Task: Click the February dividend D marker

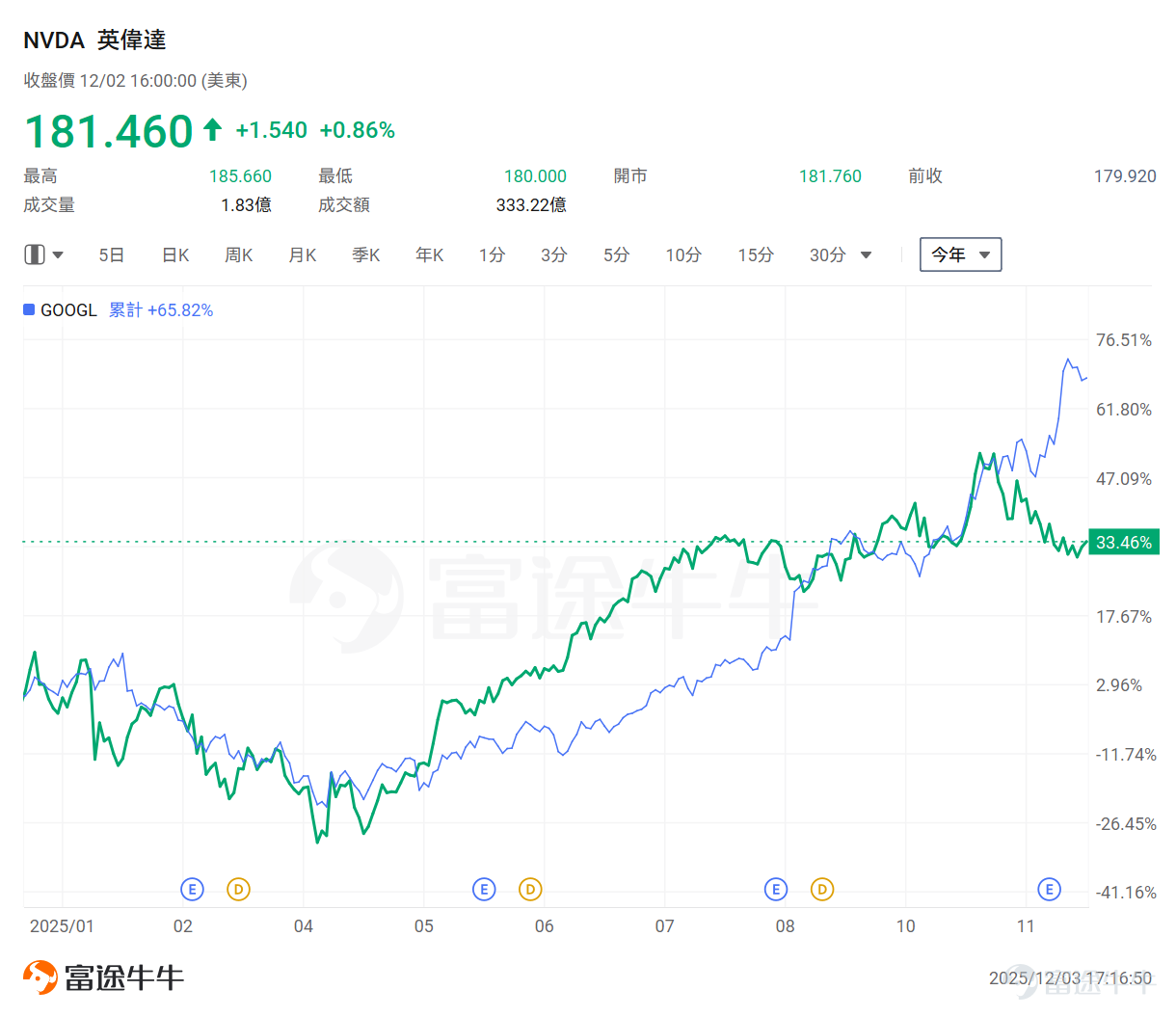Action: coord(238,889)
